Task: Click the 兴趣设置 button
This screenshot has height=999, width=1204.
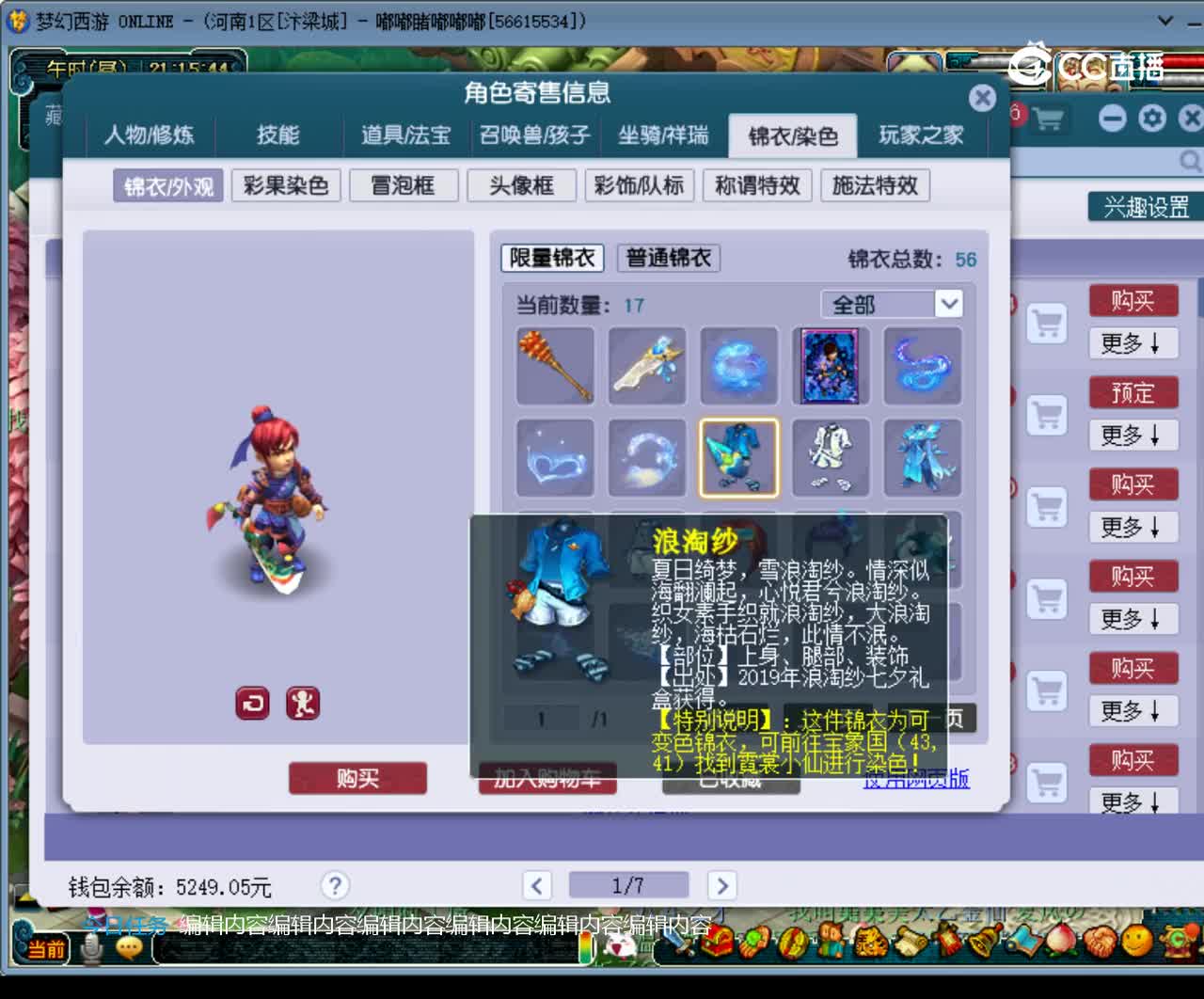Action: coord(1146,207)
